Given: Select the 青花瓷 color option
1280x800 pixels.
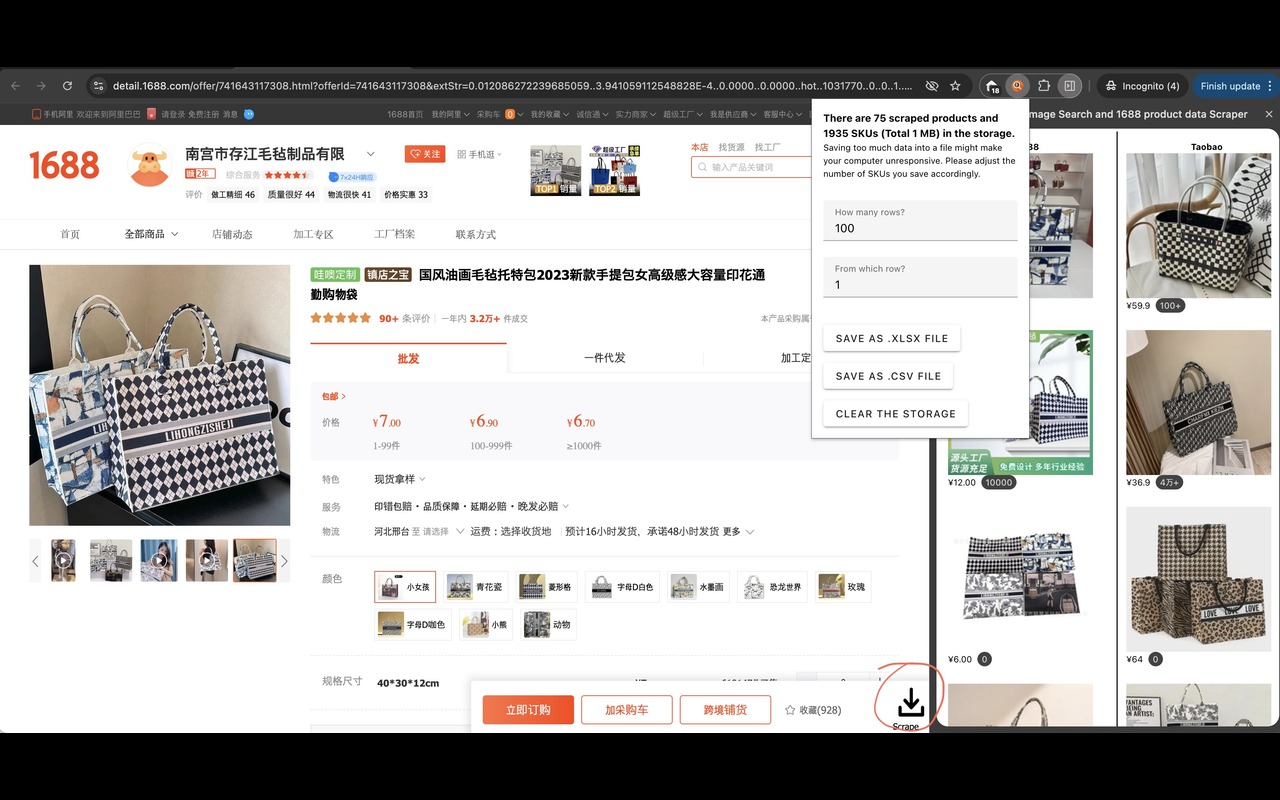Looking at the screenshot, I should point(475,587).
